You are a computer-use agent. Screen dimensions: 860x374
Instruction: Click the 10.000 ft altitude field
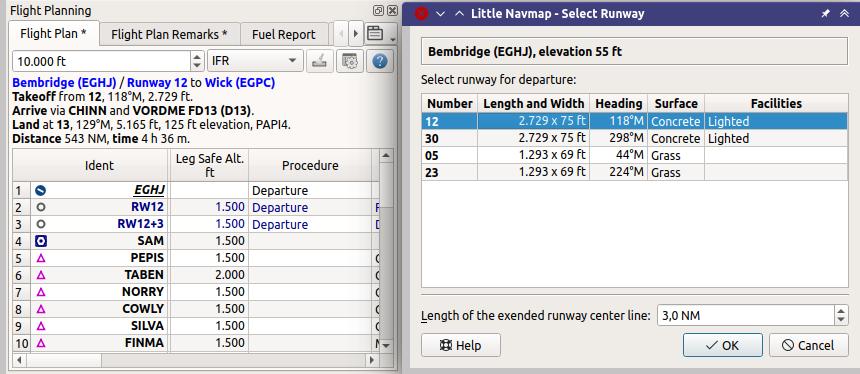pos(101,61)
